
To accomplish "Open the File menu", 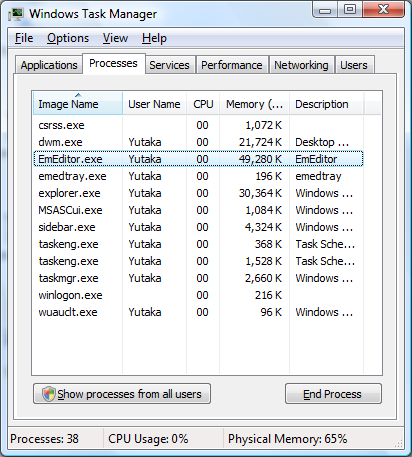I will pos(24,38).
